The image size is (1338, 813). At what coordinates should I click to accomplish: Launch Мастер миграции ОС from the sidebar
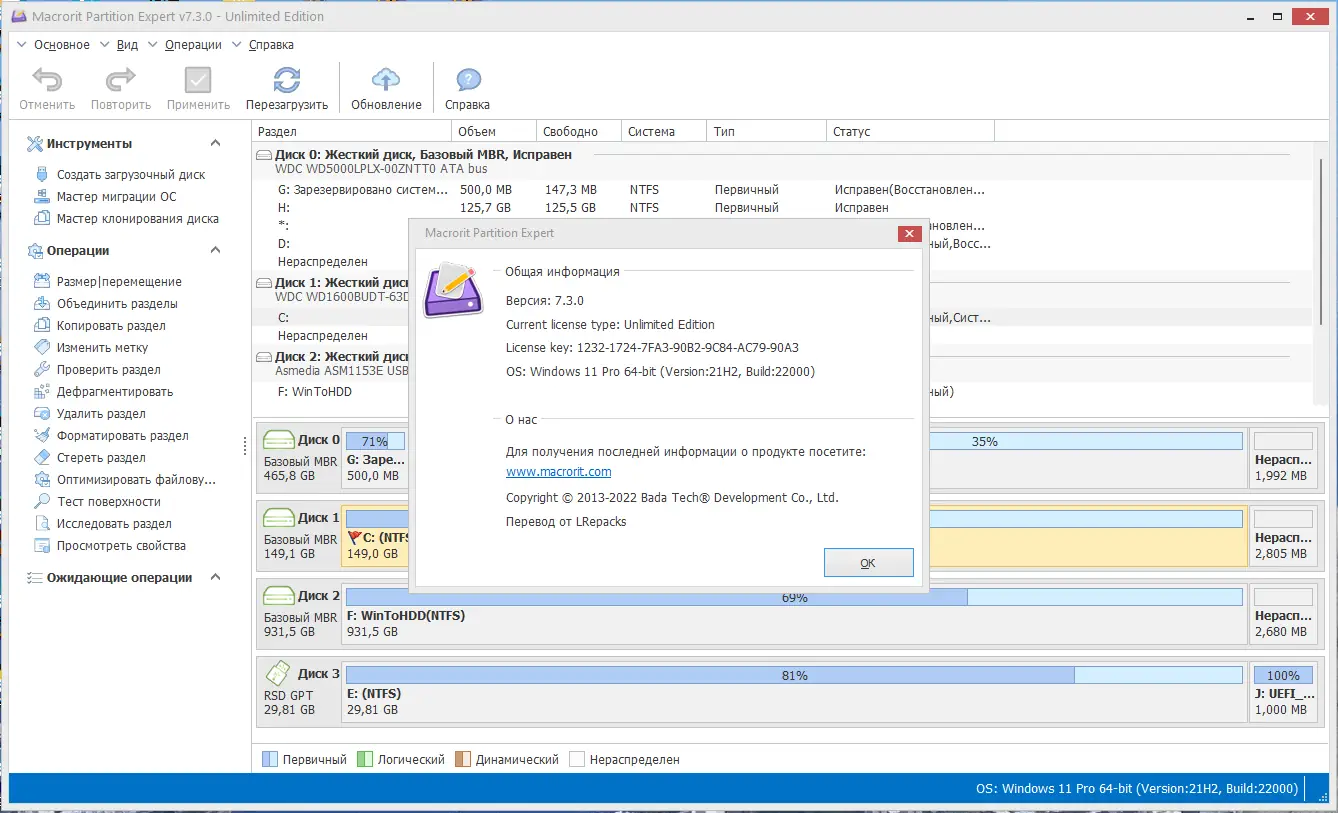[x=116, y=197]
